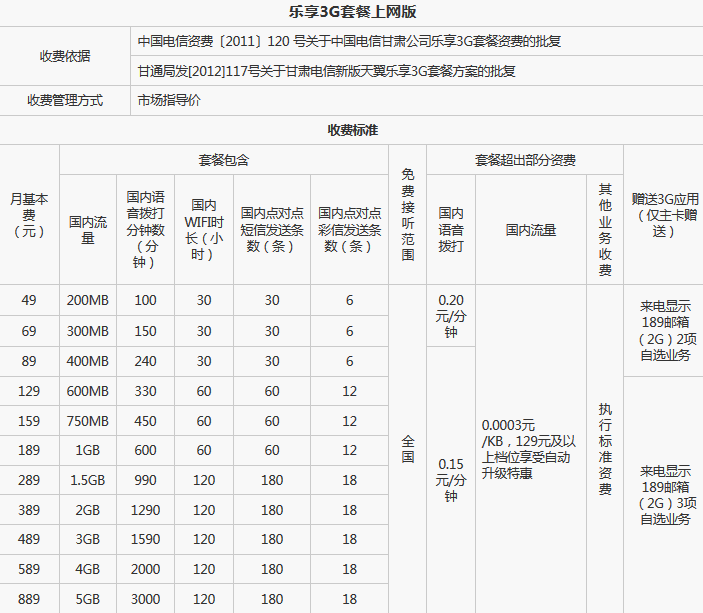The height and width of the screenshot is (613, 703).
Task: Select the 收费管理方式 label
Action: pos(65,100)
